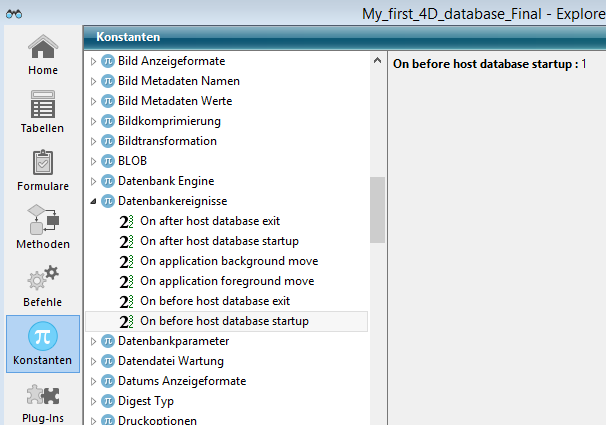Screen dimensions: 606x425
Task: Go to the Methoden section
Action: click(42, 221)
